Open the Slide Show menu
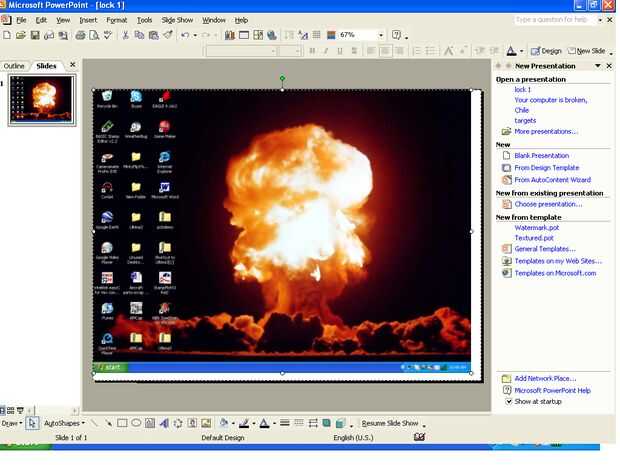Image resolution: width=620 pixels, height=465 pixels. point(177,20)
